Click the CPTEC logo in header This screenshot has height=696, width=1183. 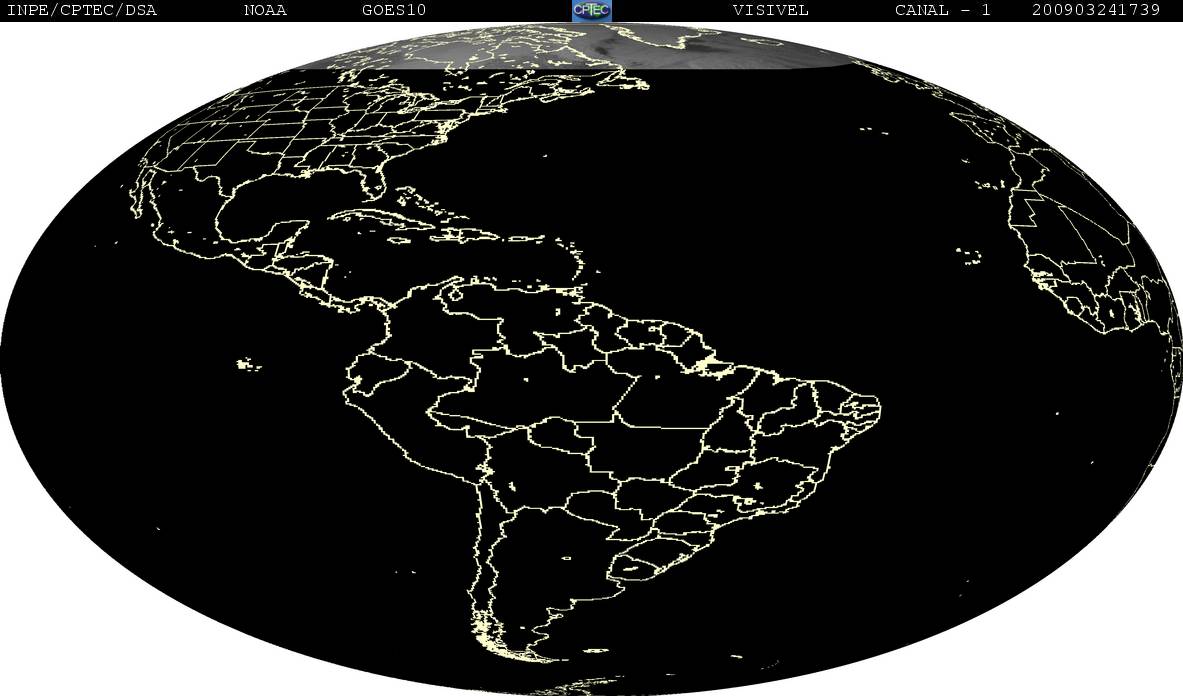pyautogui.click(x=592, y=10)
